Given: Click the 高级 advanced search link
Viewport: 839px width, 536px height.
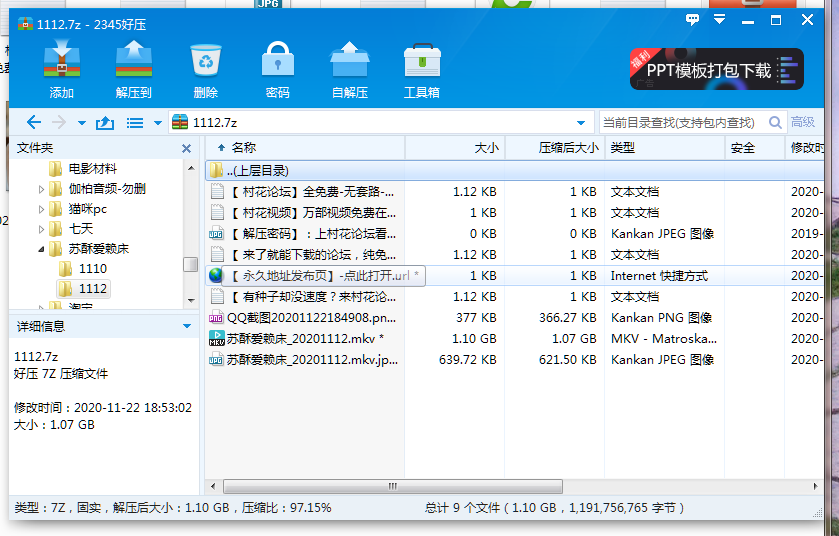Looking at the screenshot, I should tap(803, 122).
